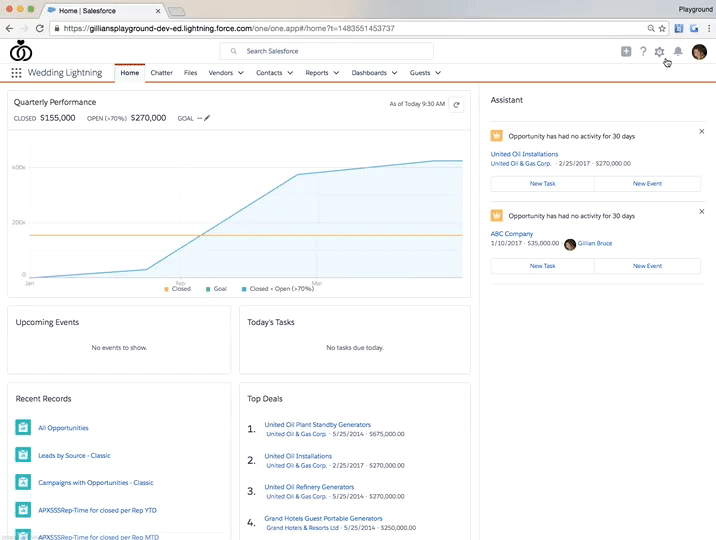Open the App Launcher grid icon
The width and height of the screenshot is (716, 540).
(16, 73)
